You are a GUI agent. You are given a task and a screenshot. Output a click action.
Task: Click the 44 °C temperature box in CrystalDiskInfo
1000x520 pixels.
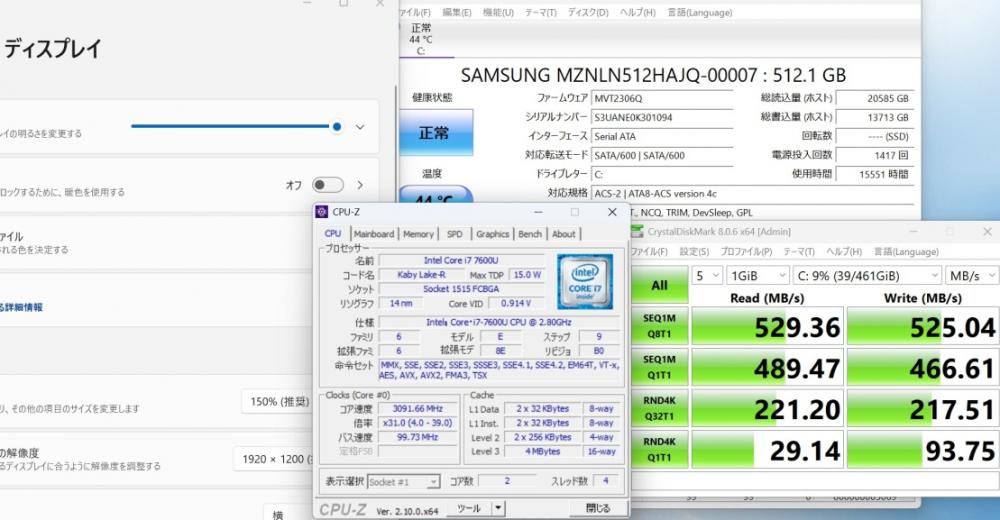(436, 195)
